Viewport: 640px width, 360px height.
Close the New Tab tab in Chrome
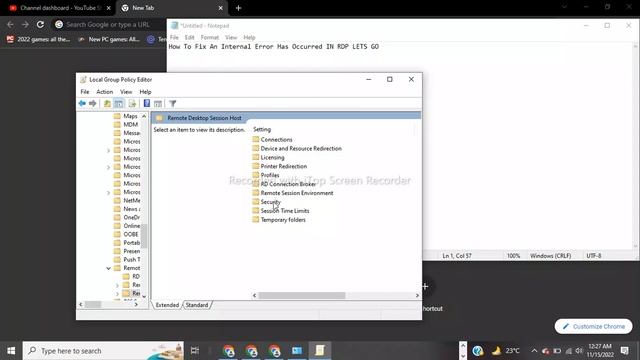220,8
